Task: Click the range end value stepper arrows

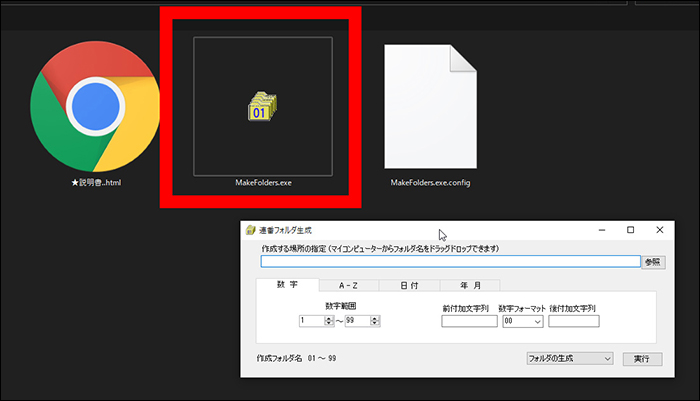Action: [x=376, y=321]
